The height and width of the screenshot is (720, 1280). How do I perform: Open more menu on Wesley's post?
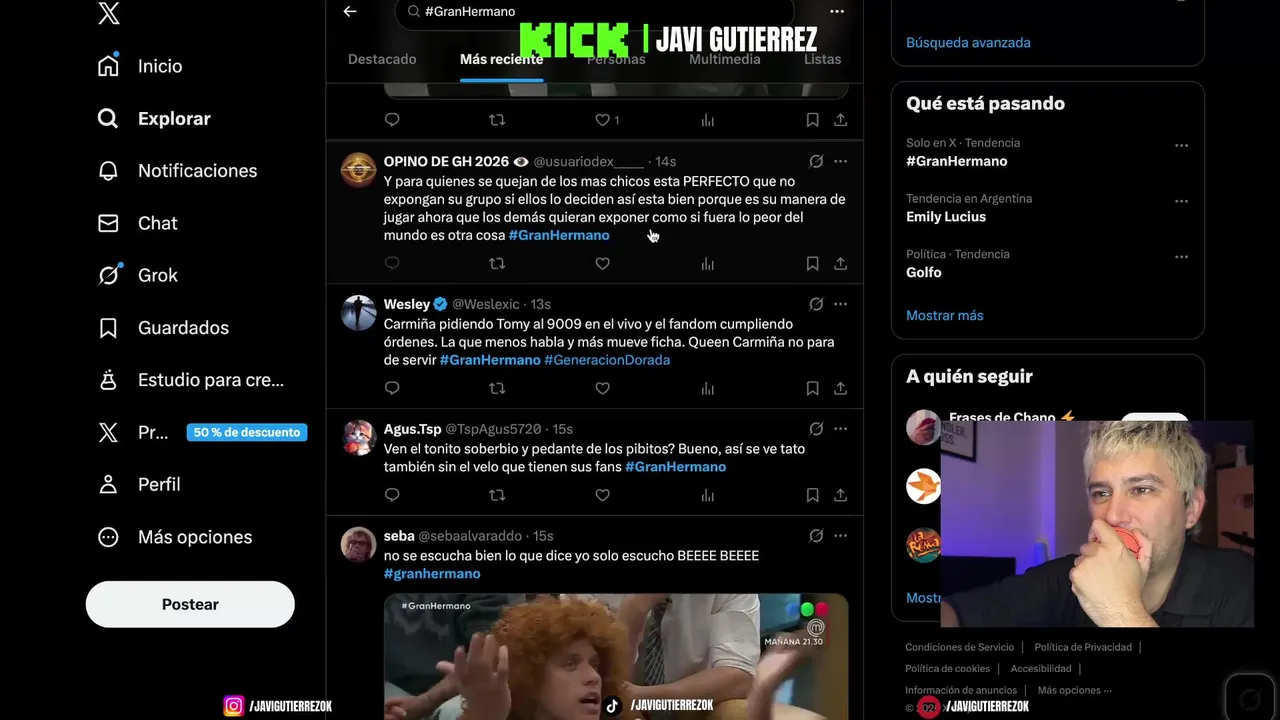(x=840, y=304)
